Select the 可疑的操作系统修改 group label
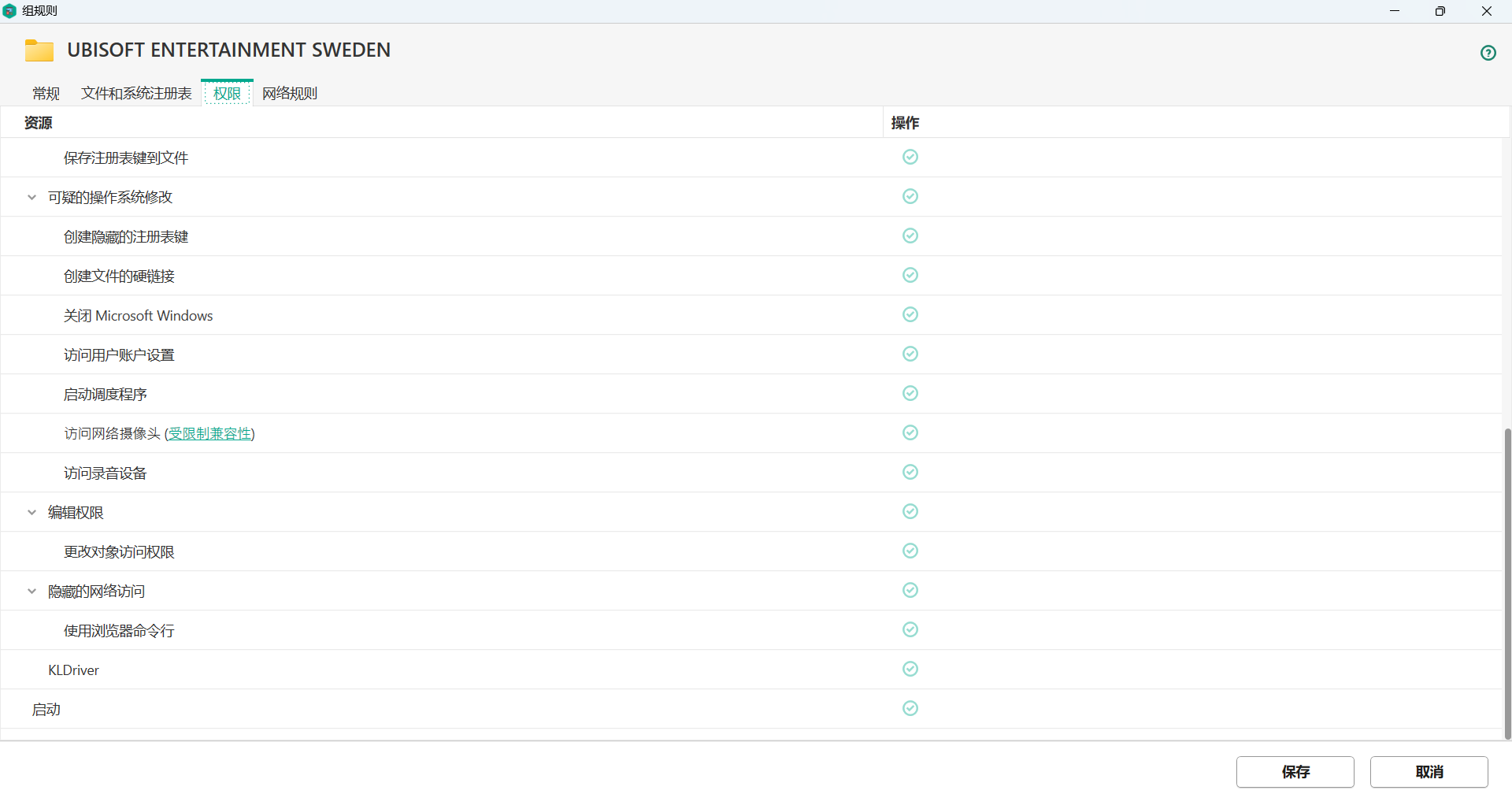The image size is (1512, 794). (110, 198)
